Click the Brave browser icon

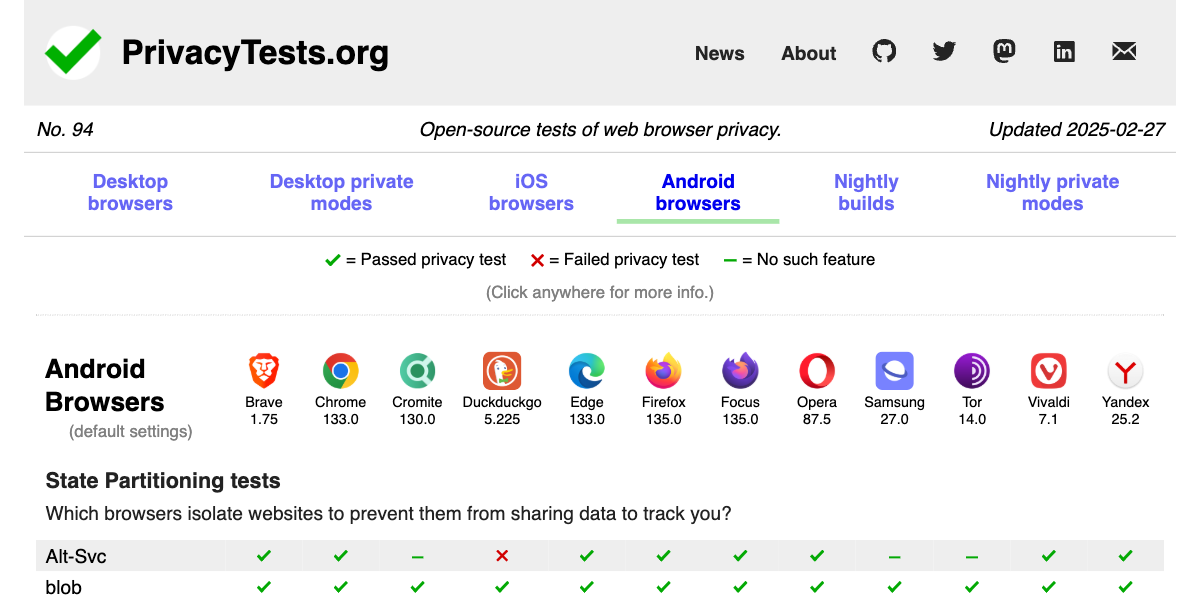(x=264, y=371)
